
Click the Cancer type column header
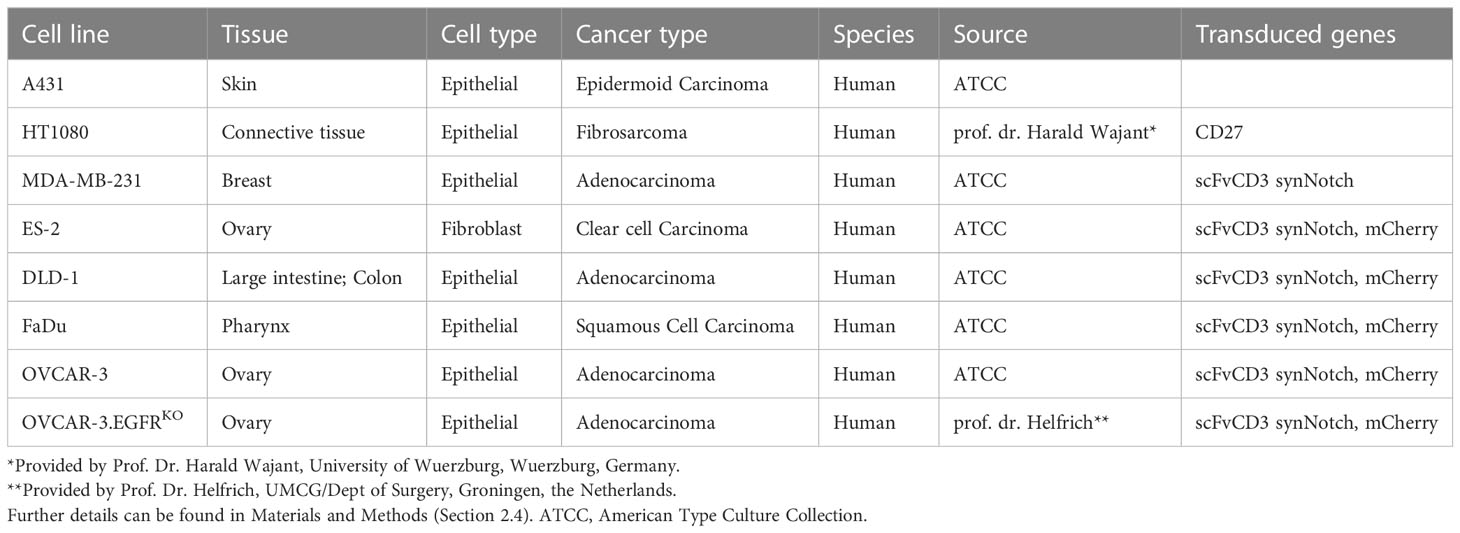point(641,35)
